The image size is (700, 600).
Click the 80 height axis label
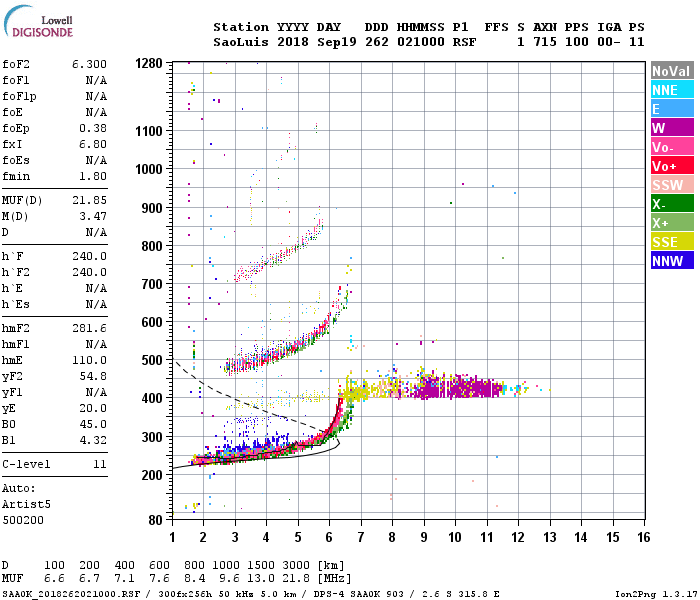155,520
